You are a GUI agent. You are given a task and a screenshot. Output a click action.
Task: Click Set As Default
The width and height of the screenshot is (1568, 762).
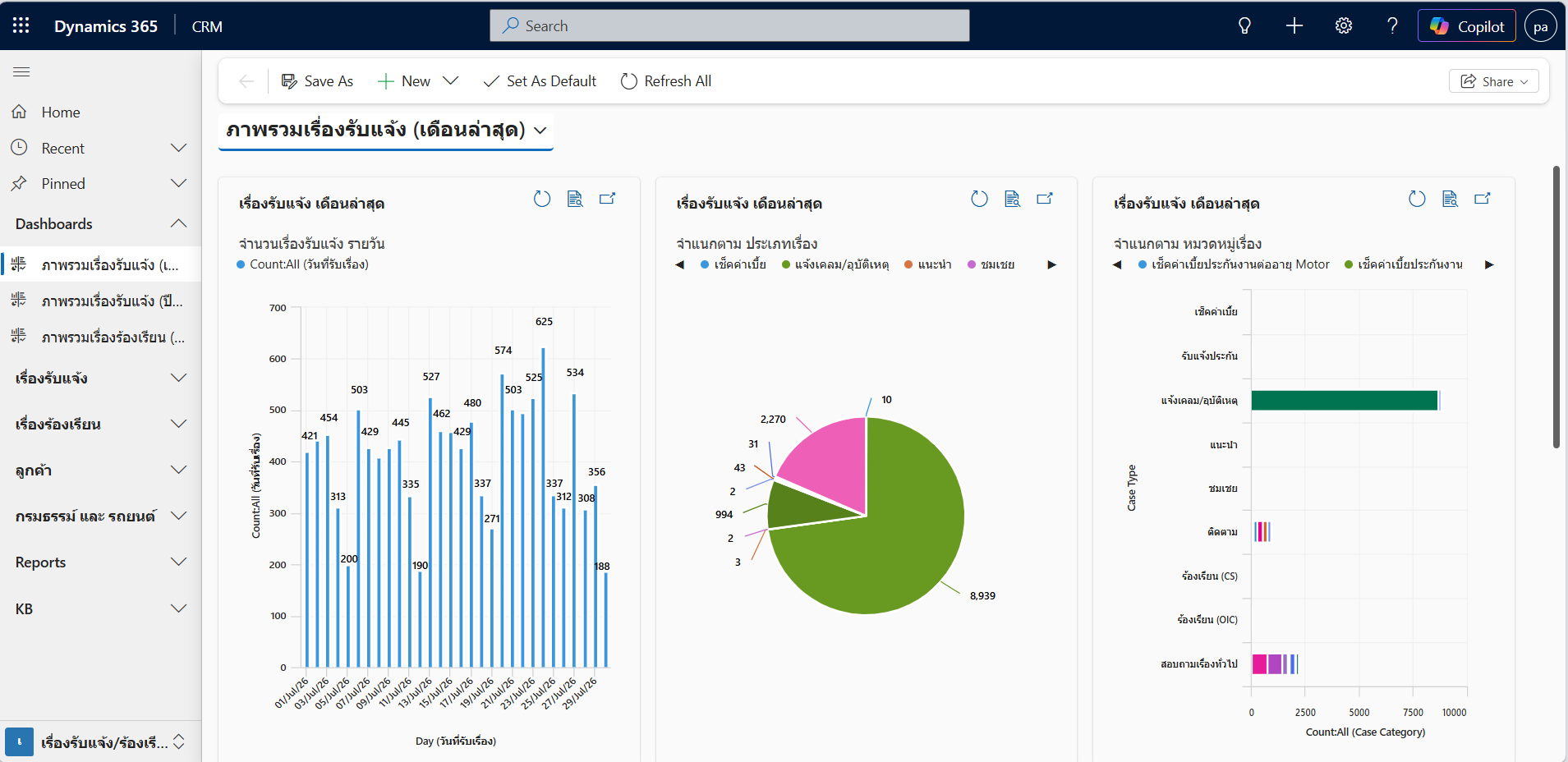540,81
